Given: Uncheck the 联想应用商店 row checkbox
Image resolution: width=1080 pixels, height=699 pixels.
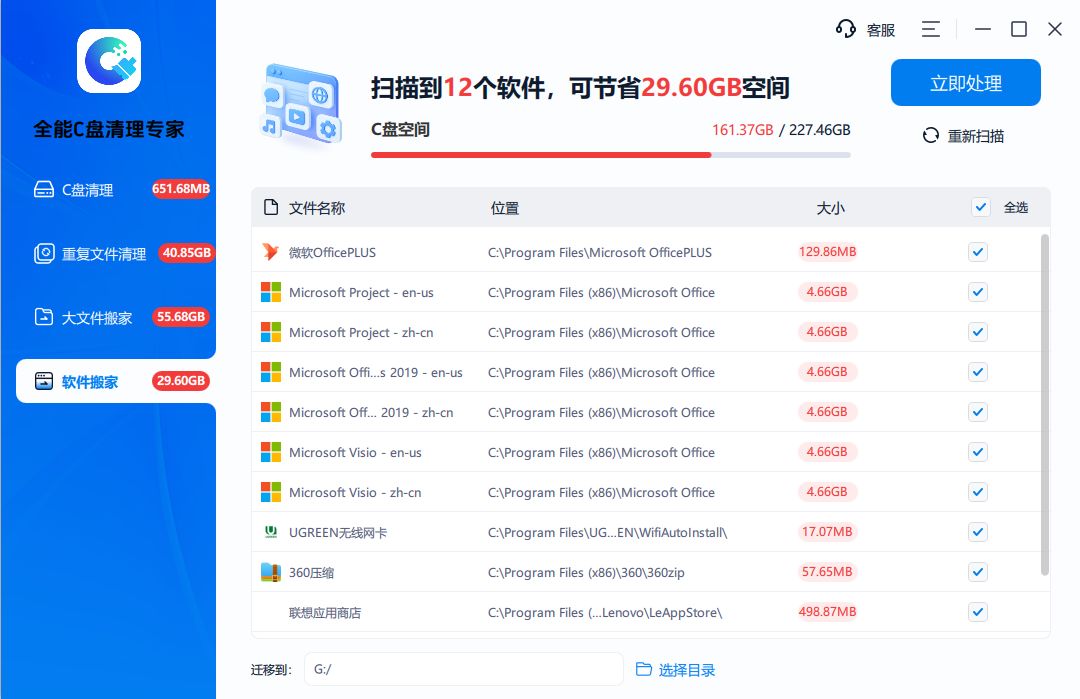Looking at the screenshot, I should 977,612.
